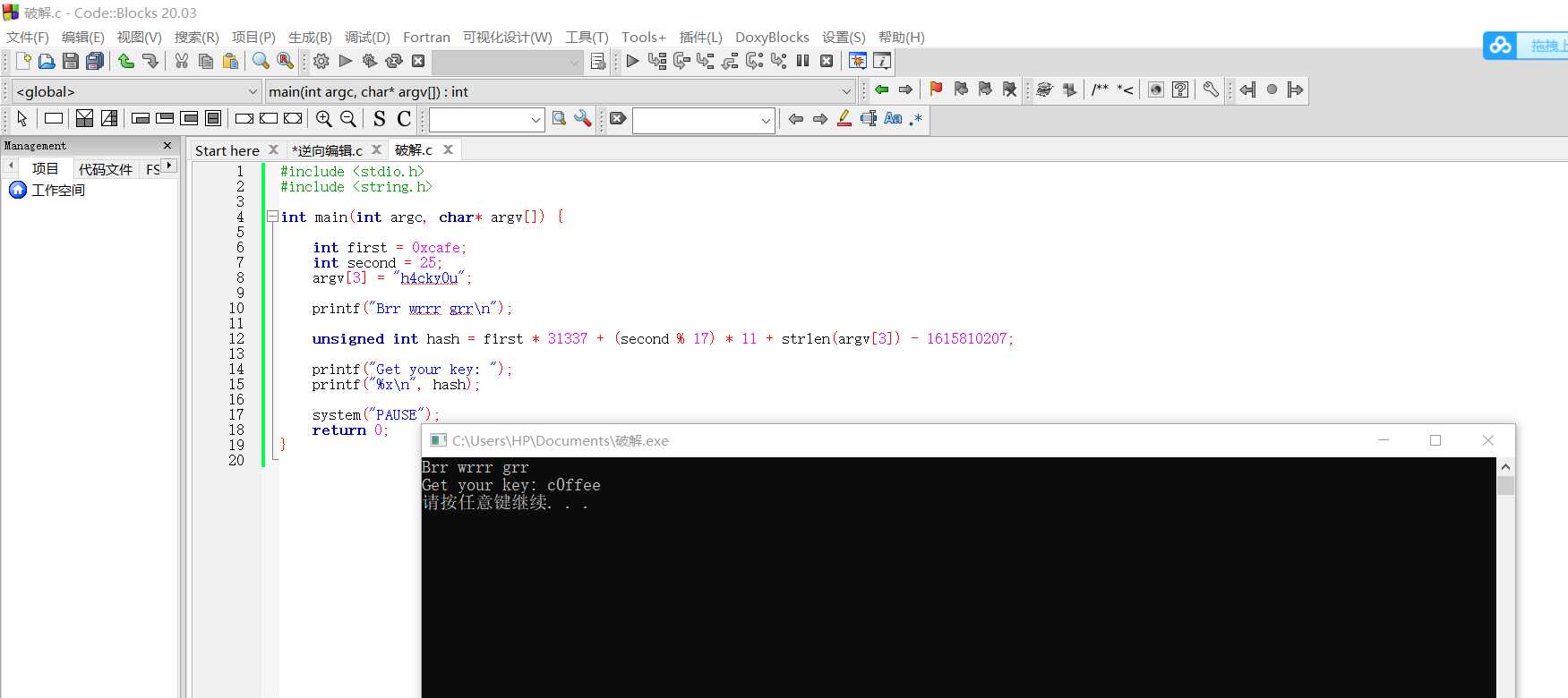Run program with green play icon

coord(346,61)
